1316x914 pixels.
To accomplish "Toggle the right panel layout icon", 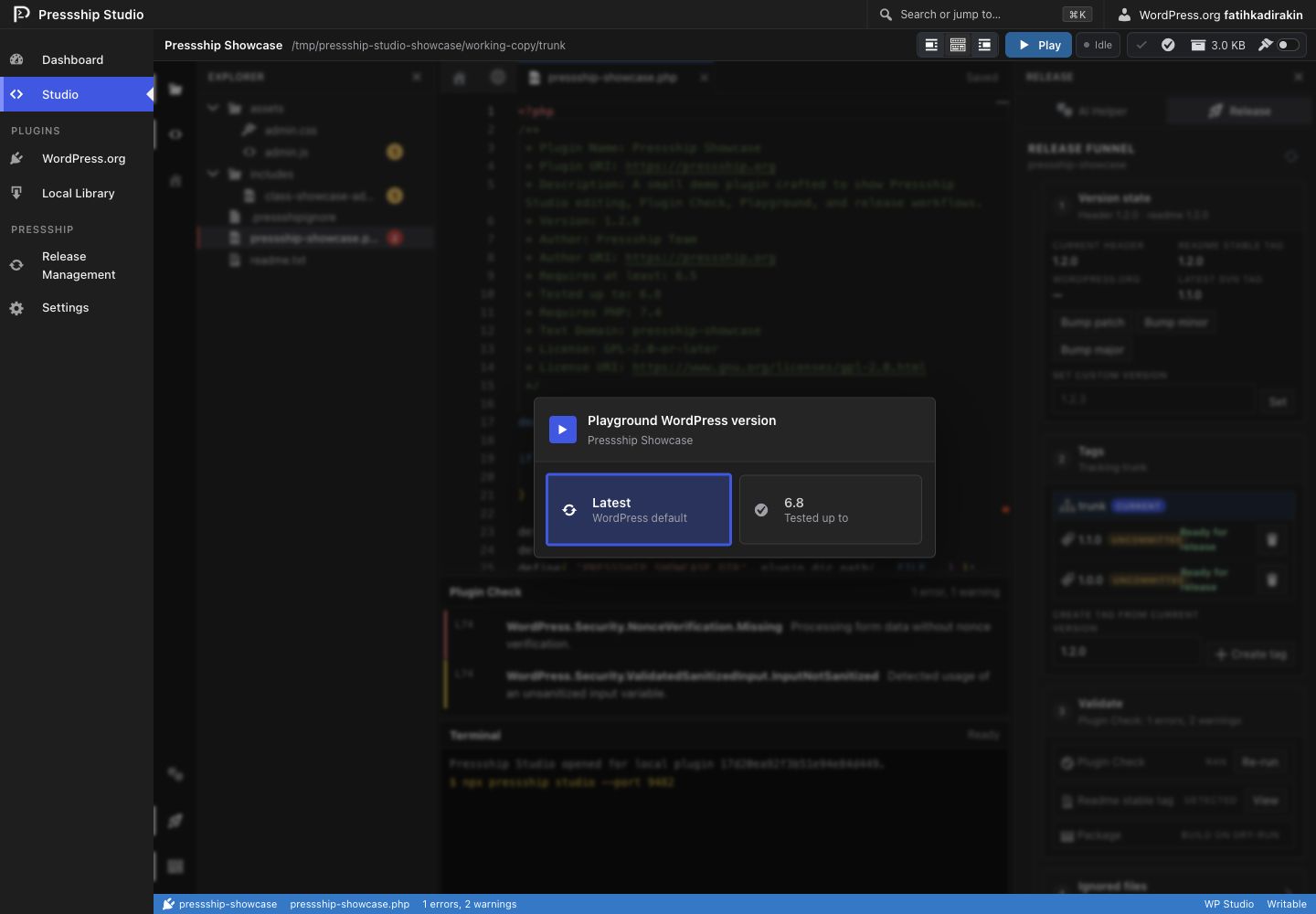I will pos(984,45).
